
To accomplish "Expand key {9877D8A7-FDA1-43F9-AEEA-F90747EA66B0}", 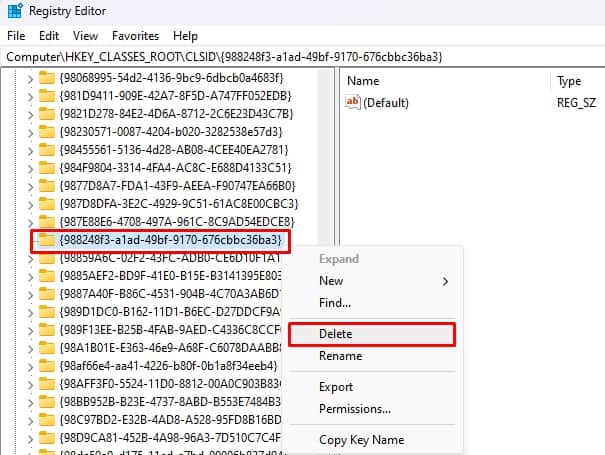I will point(30,187).
